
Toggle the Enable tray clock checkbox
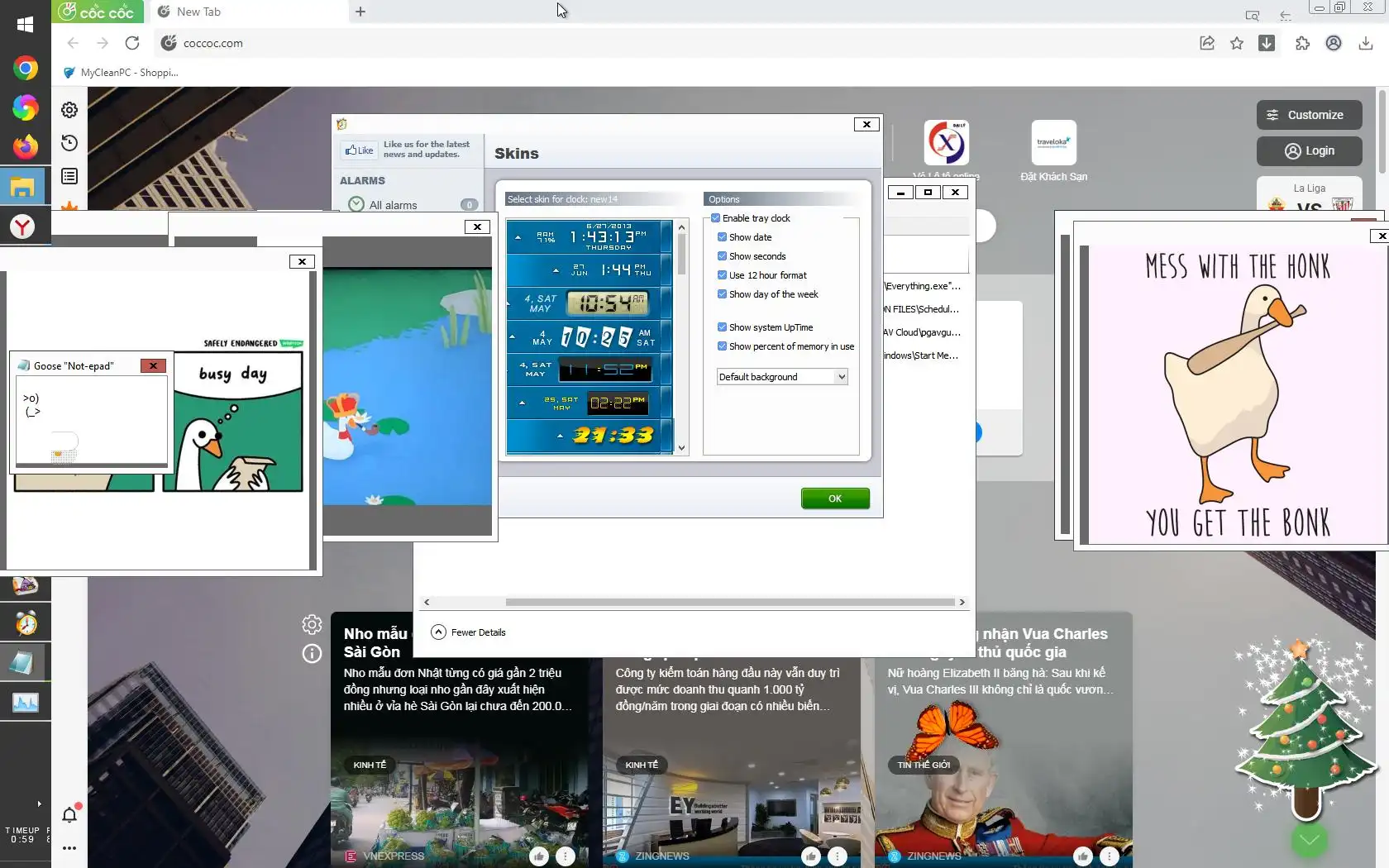point(716,218)
